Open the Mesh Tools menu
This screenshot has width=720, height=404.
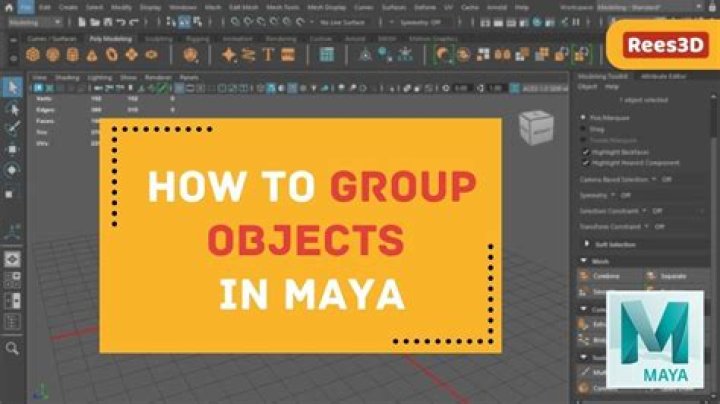pyautogui.click(x=282, y=7)
